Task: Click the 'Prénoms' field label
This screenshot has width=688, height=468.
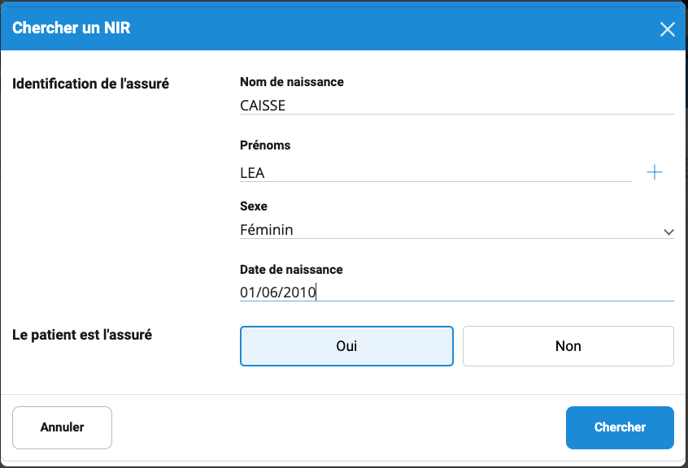Action: coord(265,146)
